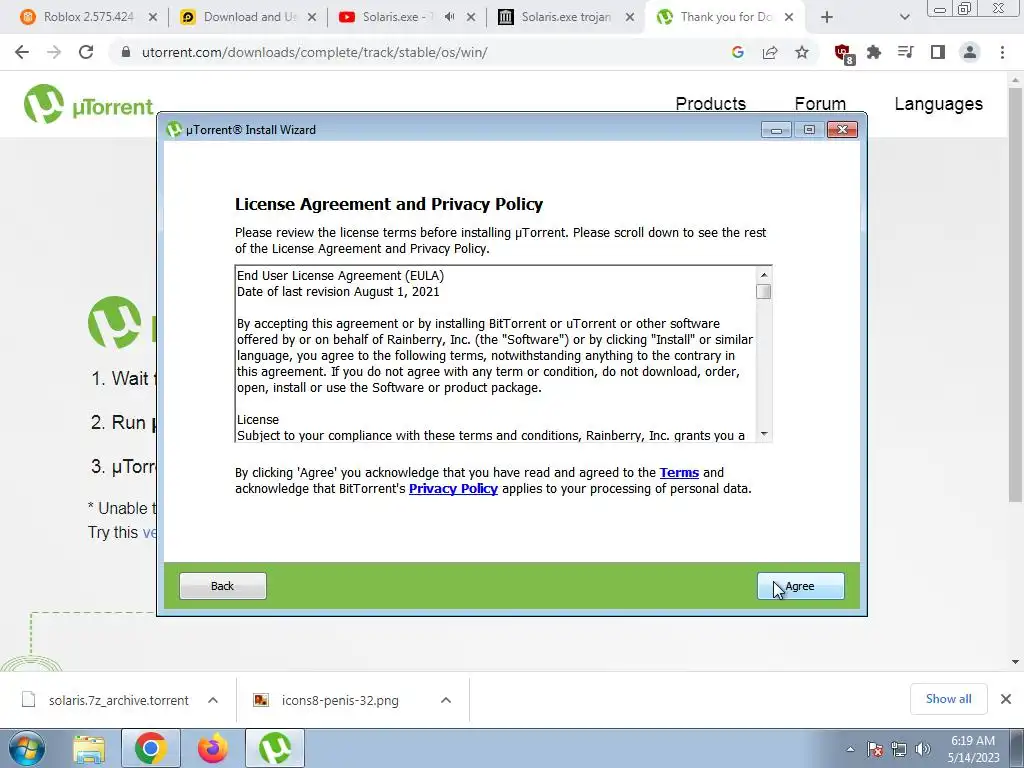Click the EULA scrollbar down arrow
The image size is (1024, 768).
(764, 434)
